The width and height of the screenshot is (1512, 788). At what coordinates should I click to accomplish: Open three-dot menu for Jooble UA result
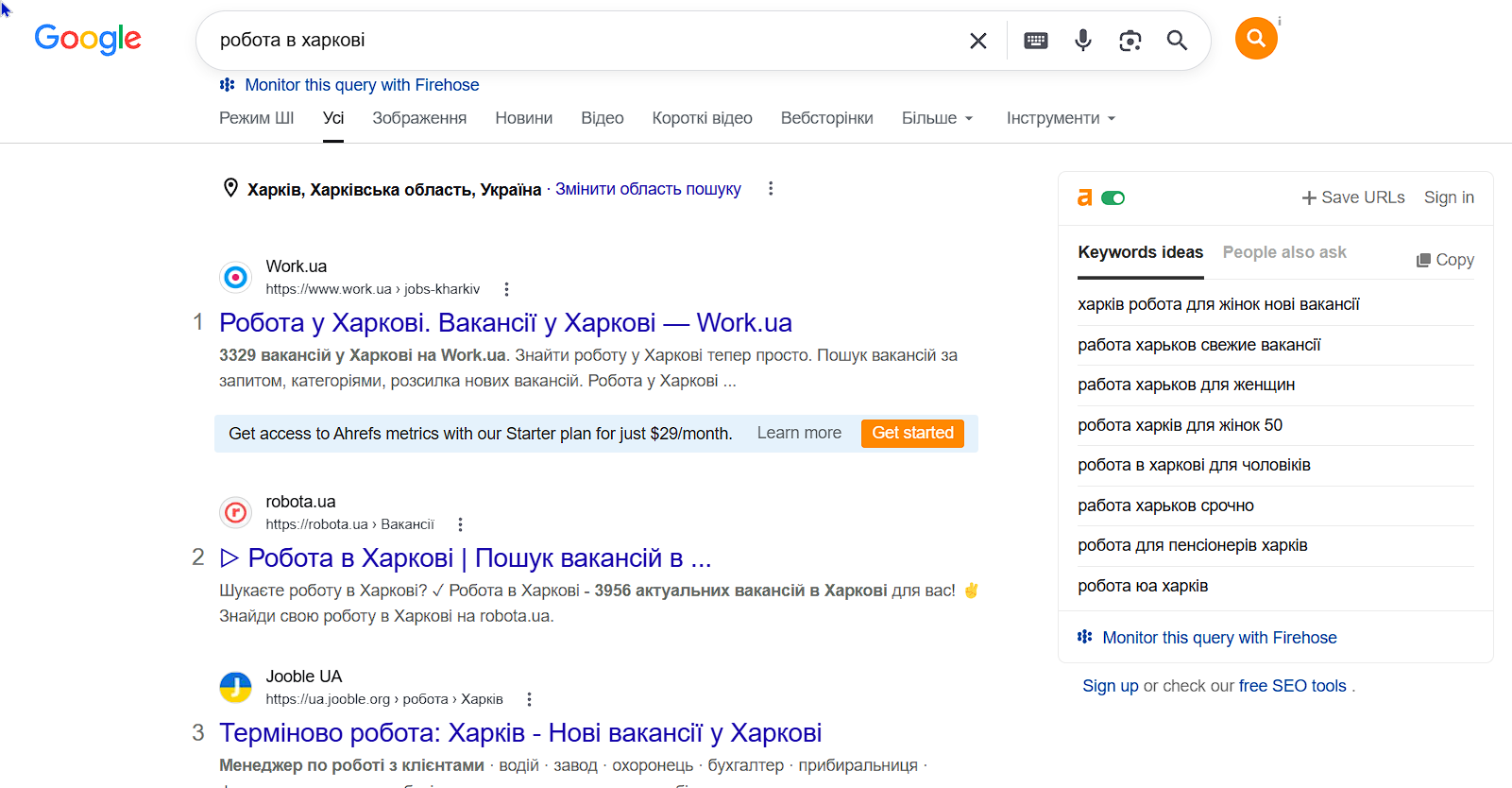[x=529, y=699]
